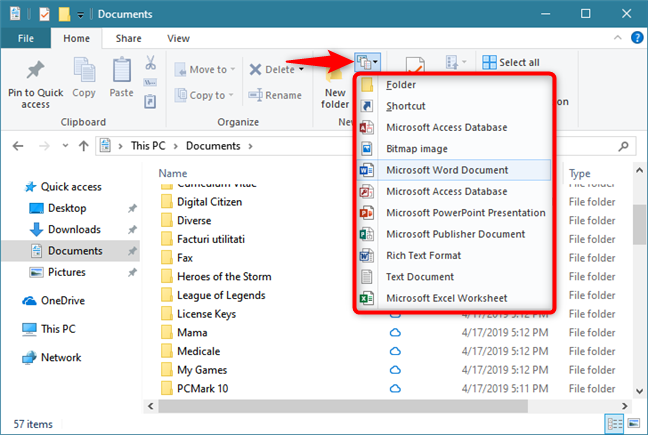Select Microsoft Publisher Document entry
This screenshot has height=435, width=648.
pyautogui.click(x=454, y=234)
